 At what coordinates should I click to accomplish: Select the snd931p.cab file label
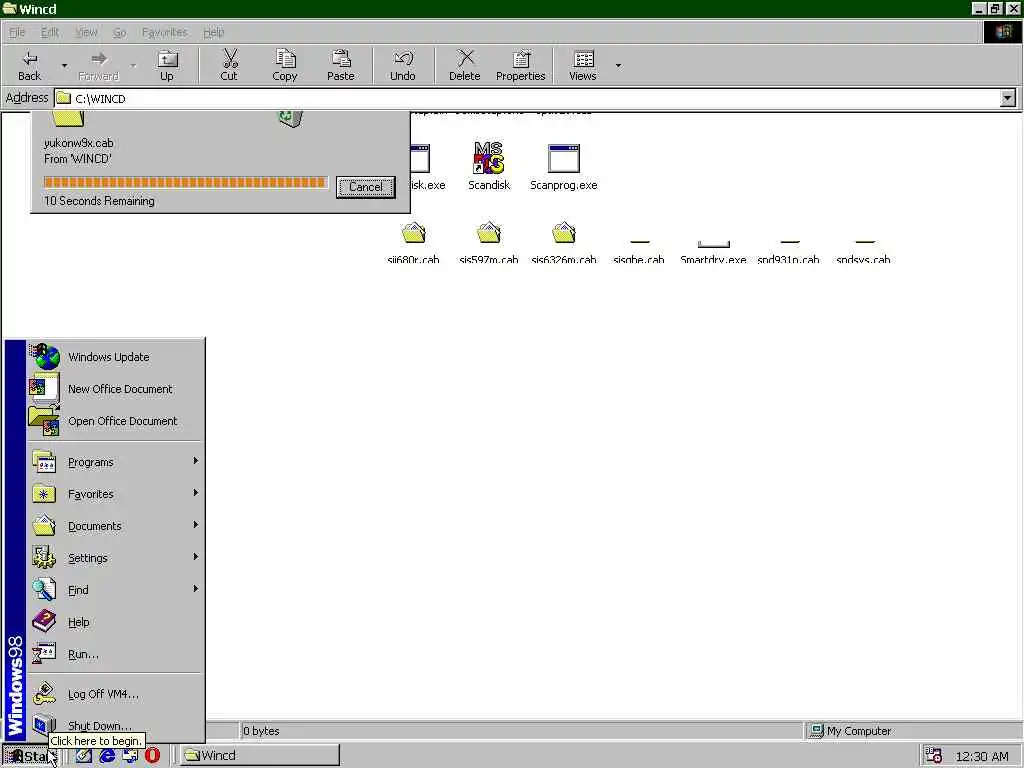tap(788, 259)
